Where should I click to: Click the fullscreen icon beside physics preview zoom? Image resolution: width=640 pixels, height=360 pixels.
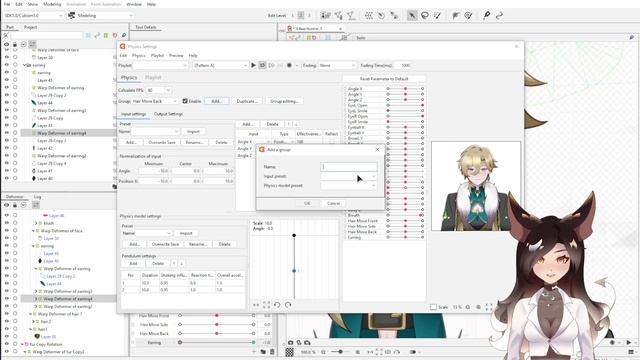[x=489, y=307]
